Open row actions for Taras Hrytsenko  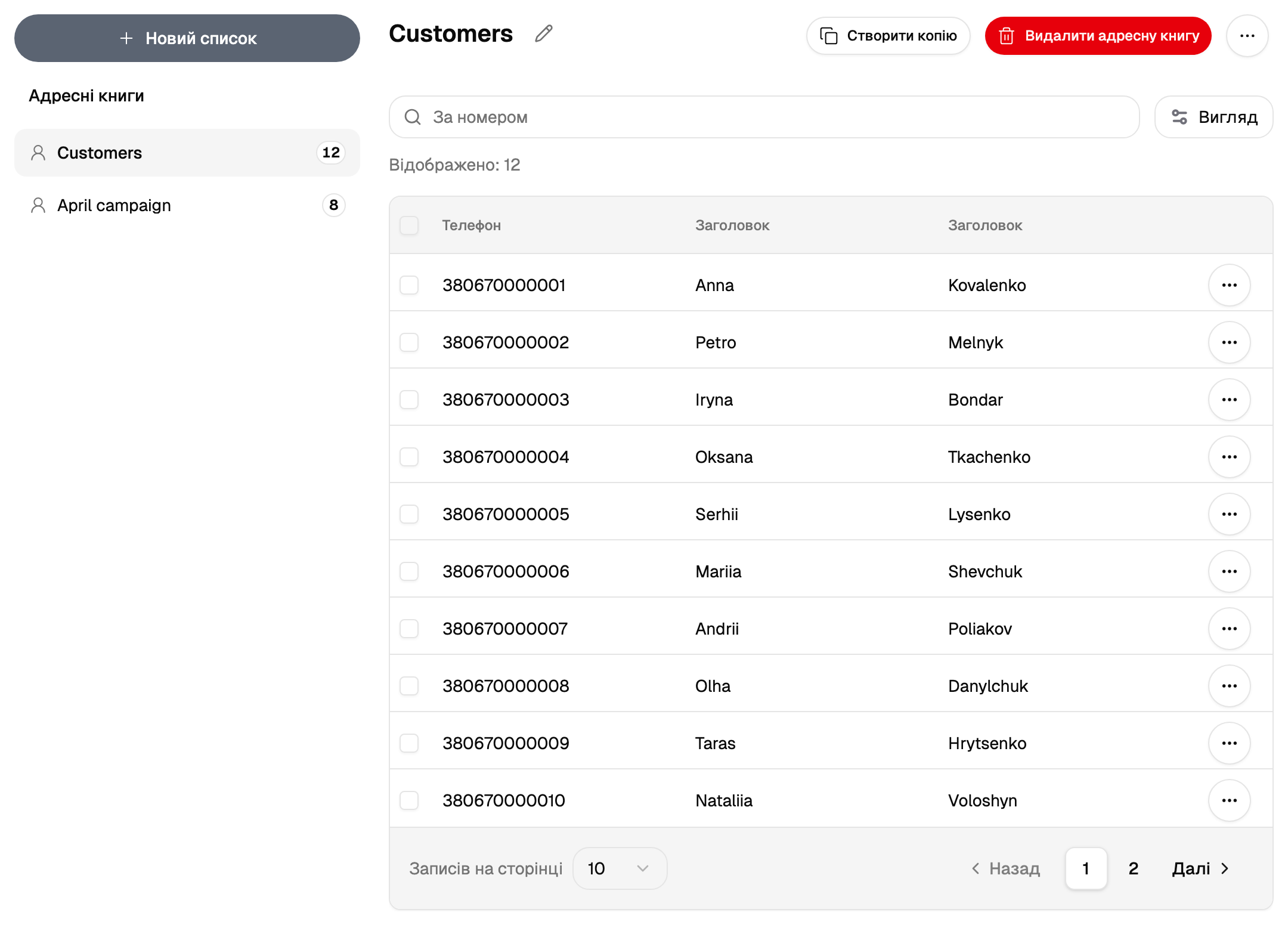tap(1229, 743)
